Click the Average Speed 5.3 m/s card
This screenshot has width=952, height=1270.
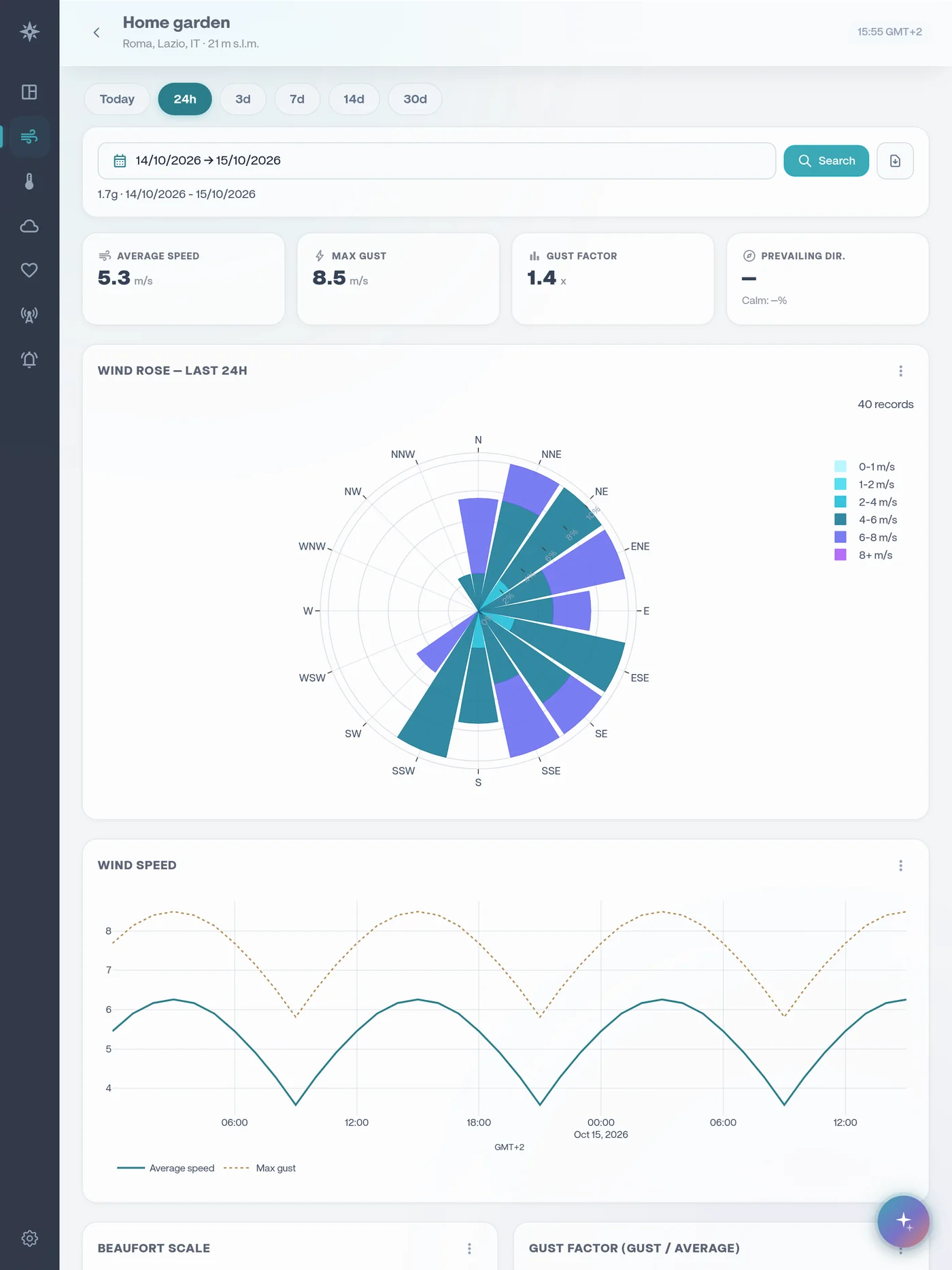point(184,279)
